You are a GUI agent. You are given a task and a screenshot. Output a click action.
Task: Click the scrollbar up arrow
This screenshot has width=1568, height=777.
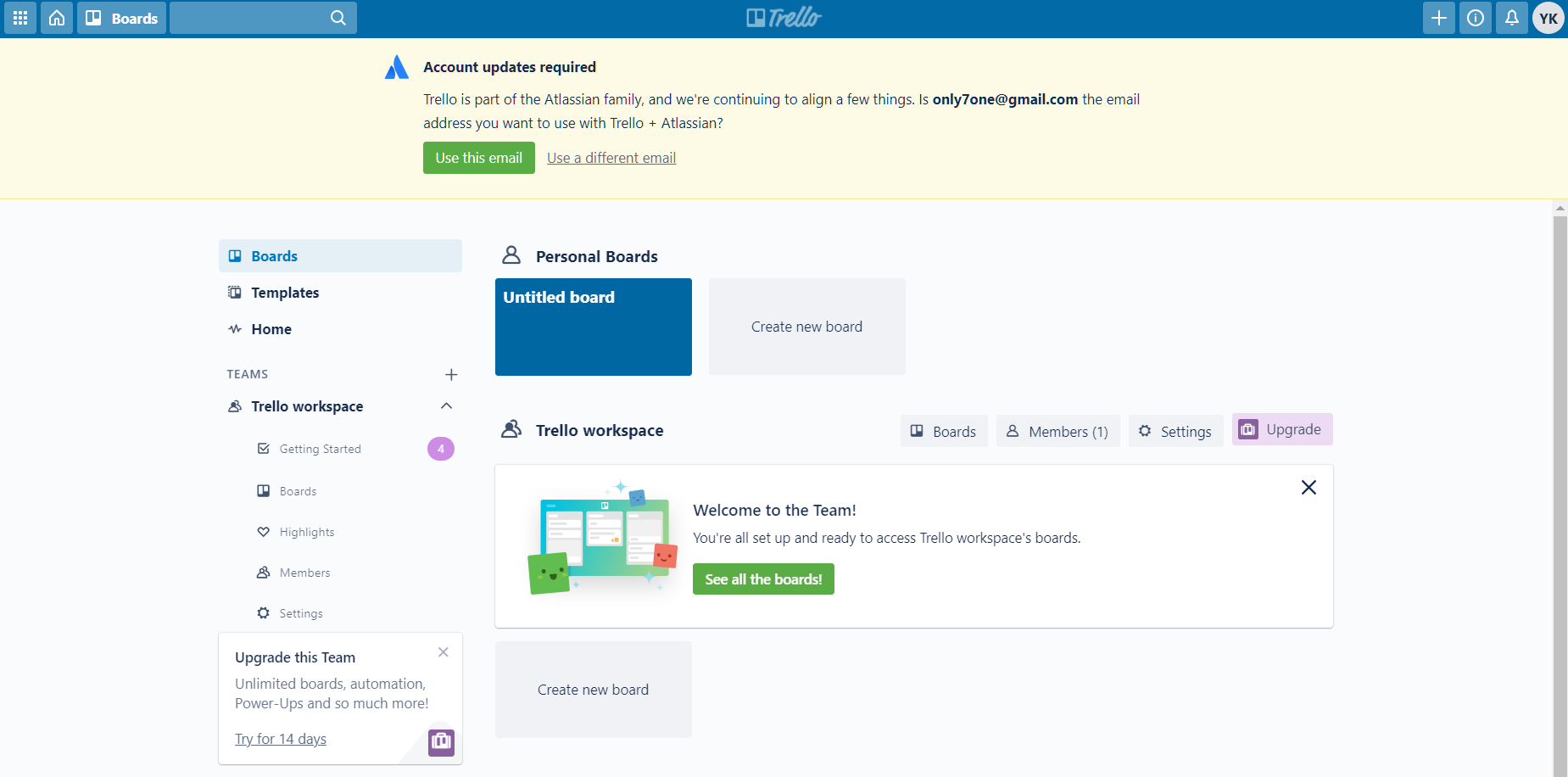1560,208
